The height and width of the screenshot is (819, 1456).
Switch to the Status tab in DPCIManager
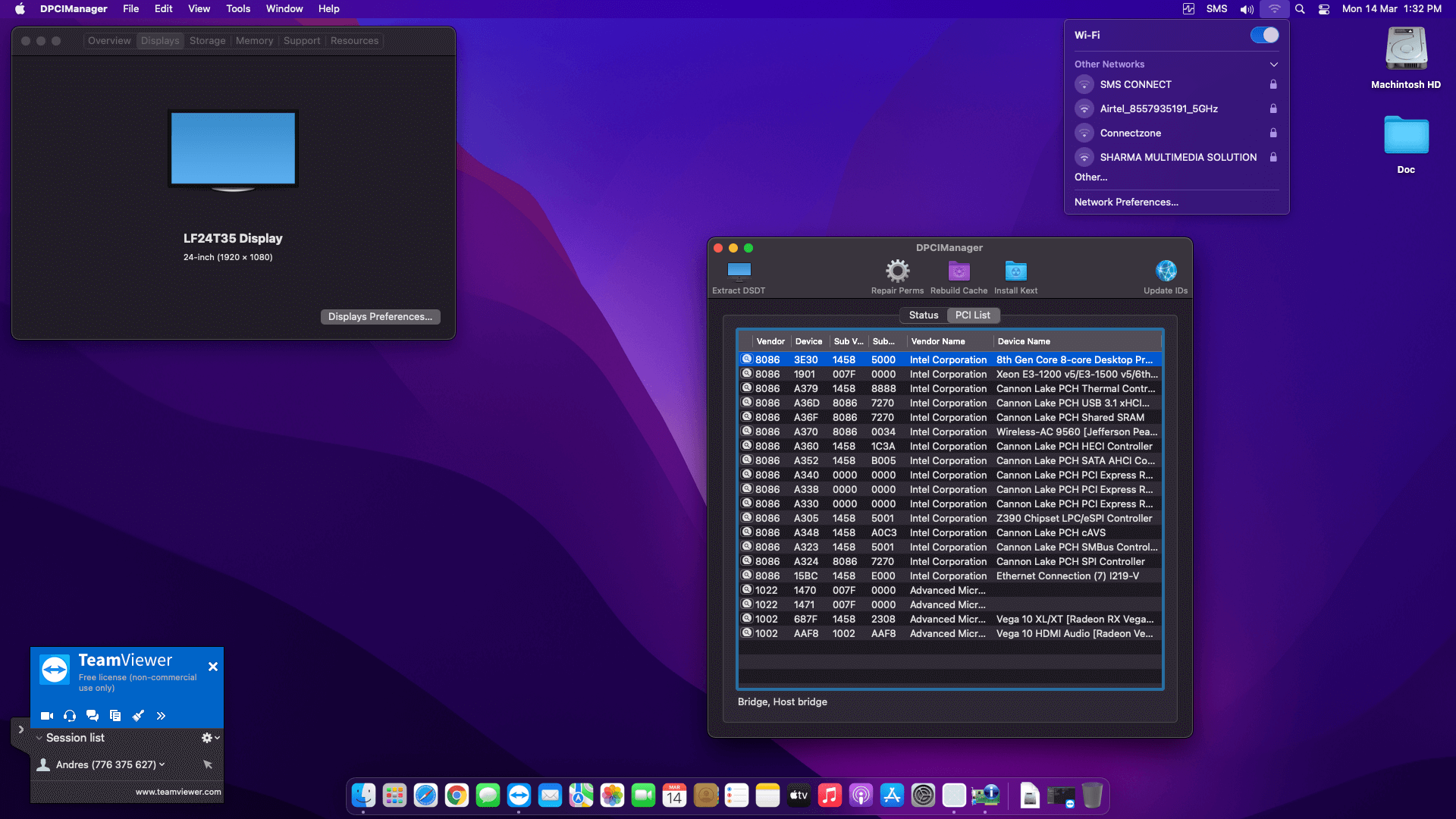pyautogui.click(x=924, y=315)
